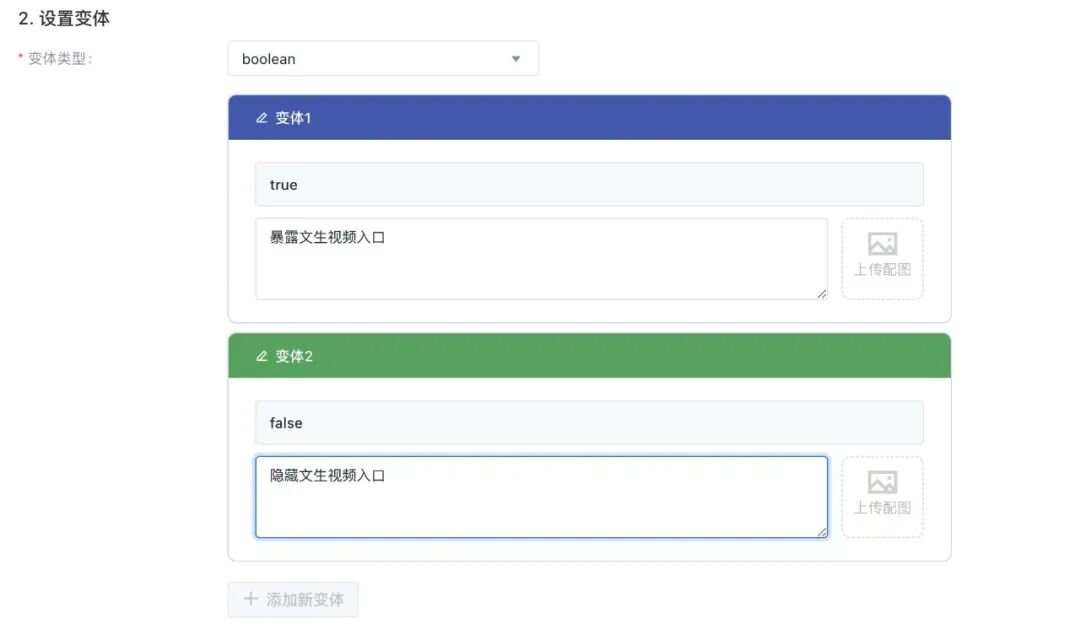Click the image icon in 变体2 upload box
Viewport: 1080px width, 629px height.
[x=882, y=482]
